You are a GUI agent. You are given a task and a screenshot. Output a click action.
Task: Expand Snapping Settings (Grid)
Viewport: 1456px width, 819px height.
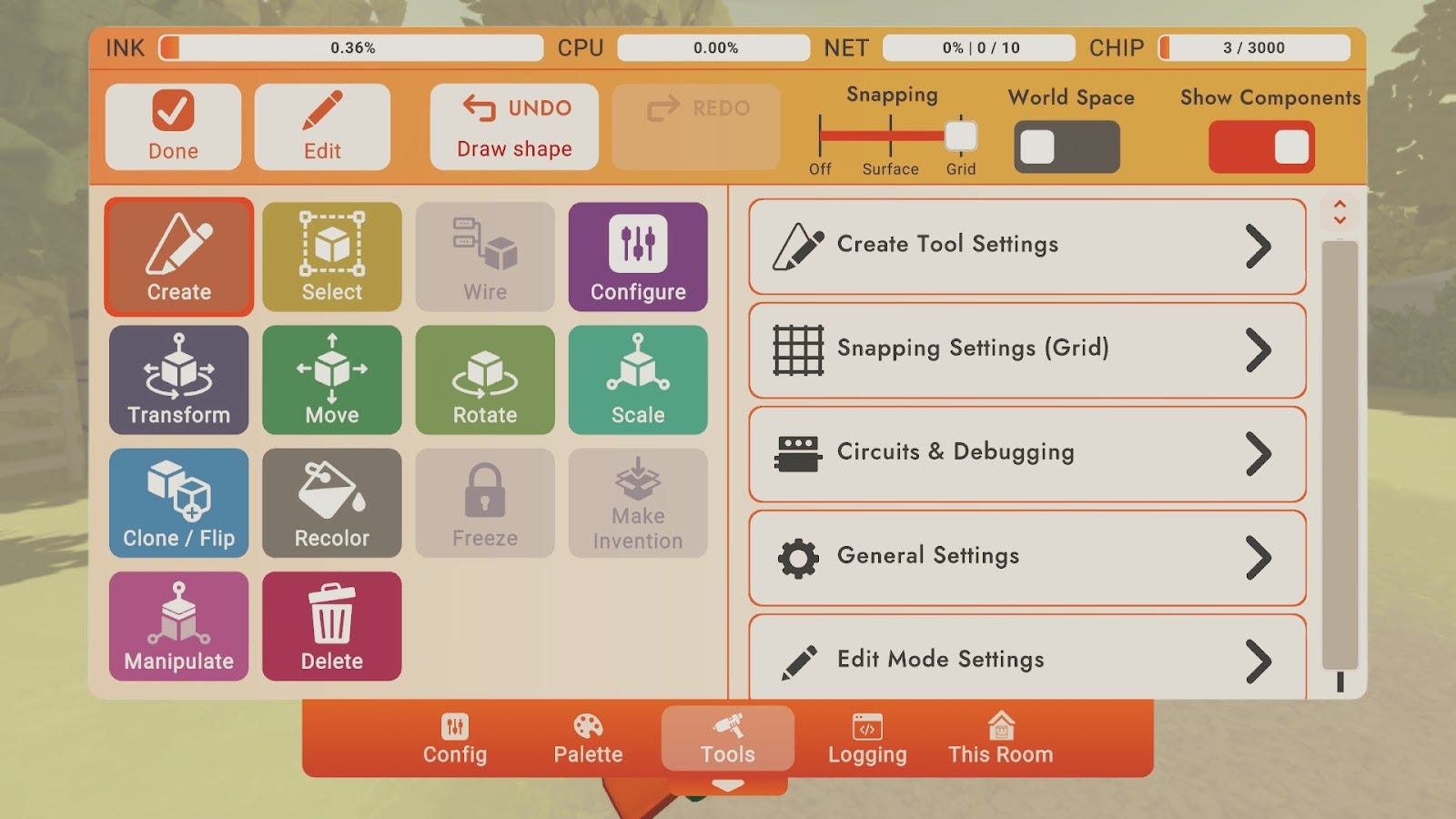(x=1027, y=349)
